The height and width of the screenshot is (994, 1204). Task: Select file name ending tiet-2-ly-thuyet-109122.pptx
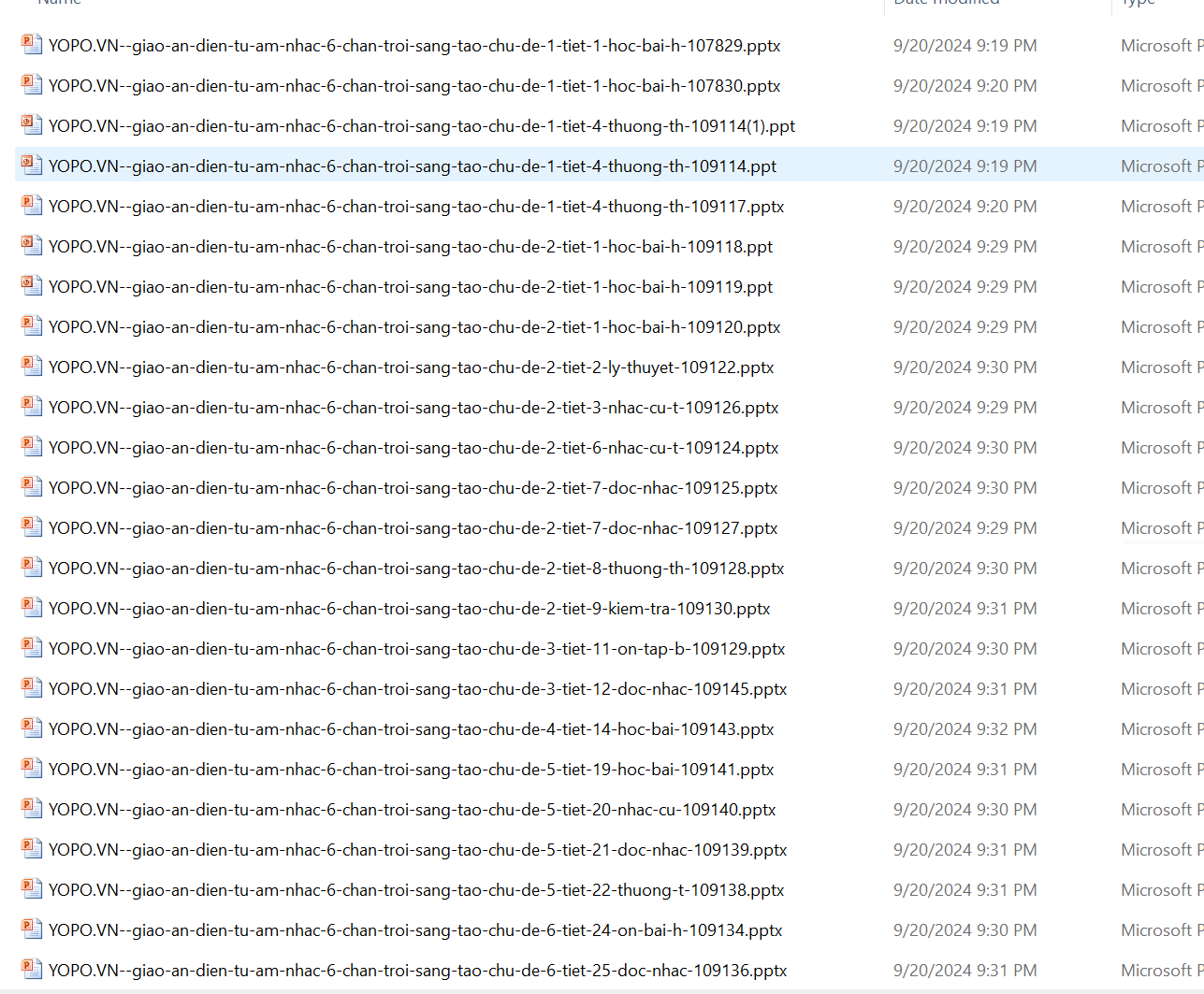coord(412,367)
